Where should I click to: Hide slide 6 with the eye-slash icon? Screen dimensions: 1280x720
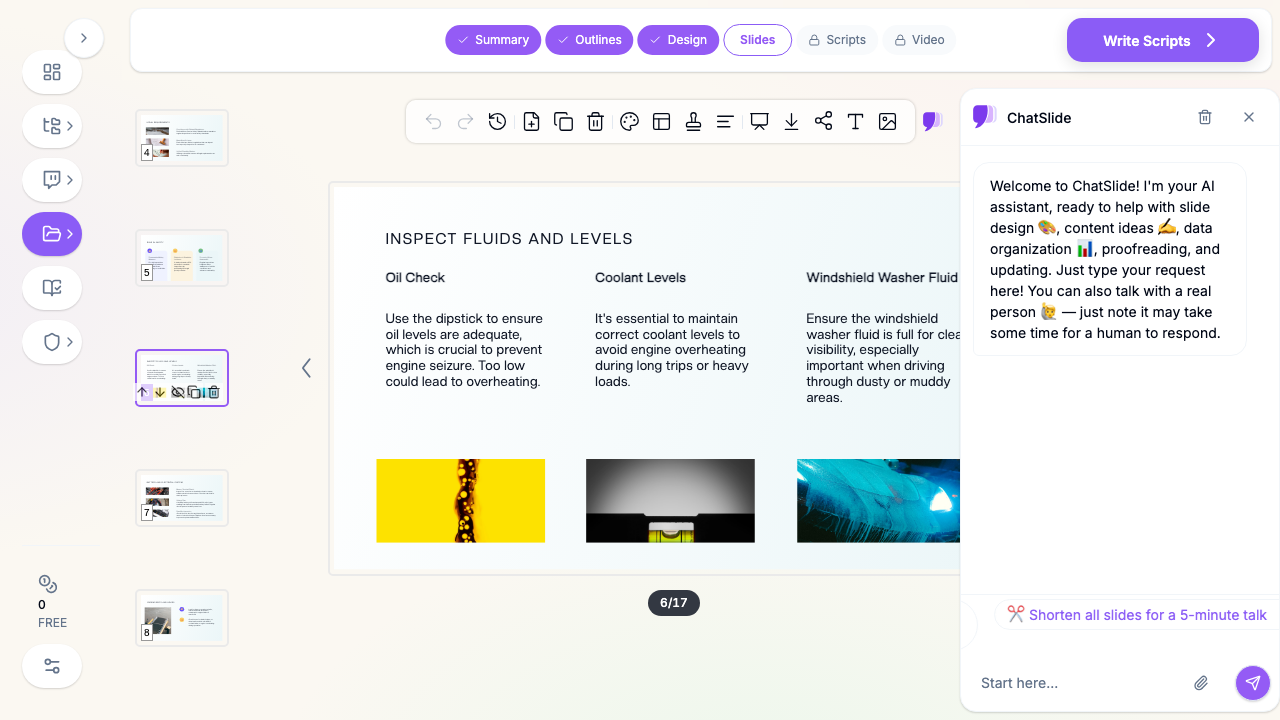178,392
